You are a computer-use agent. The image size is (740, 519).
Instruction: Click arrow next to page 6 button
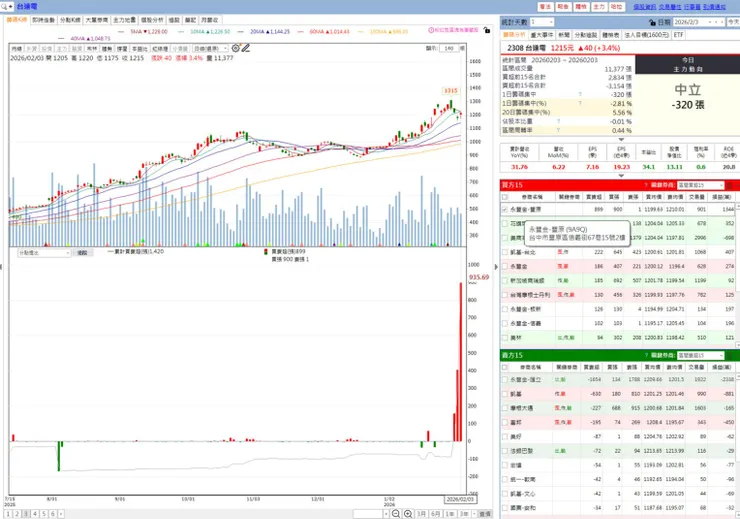click(61, 514)
